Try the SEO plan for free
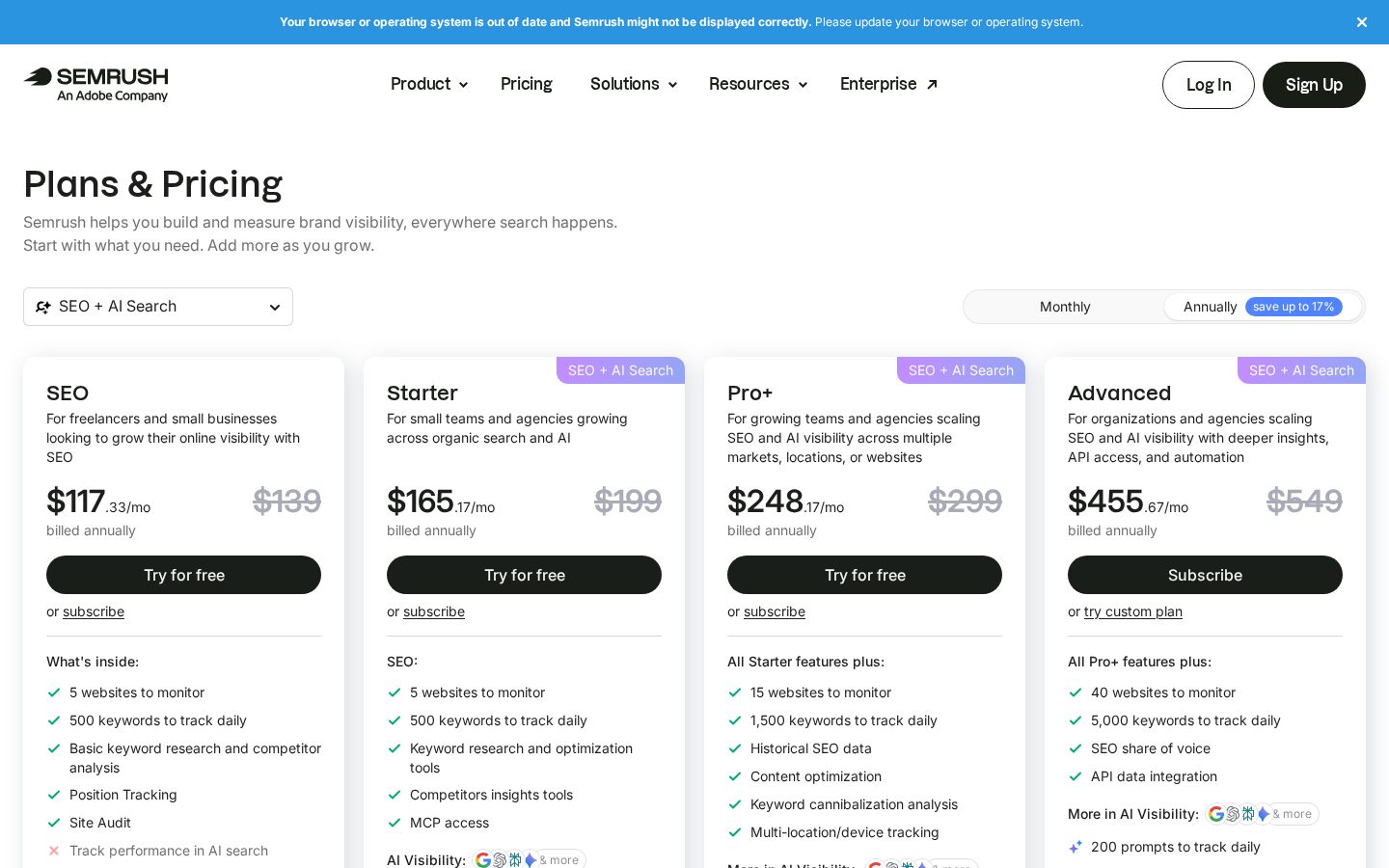The height and width of the screenshot is (868, 1389). 183,575
